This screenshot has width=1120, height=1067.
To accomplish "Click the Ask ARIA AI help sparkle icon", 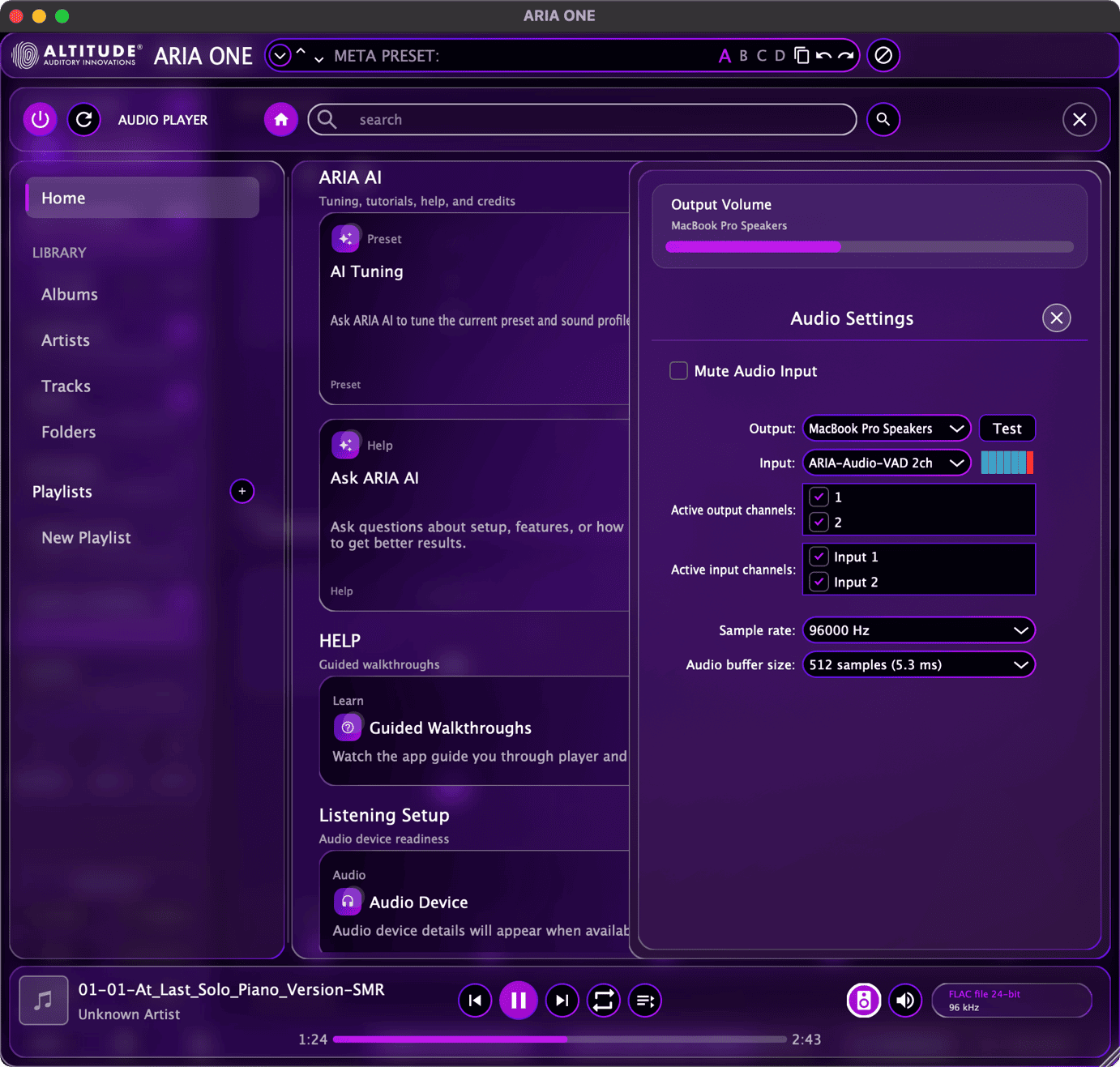I will pyautogui.click(x=345, y=445).
